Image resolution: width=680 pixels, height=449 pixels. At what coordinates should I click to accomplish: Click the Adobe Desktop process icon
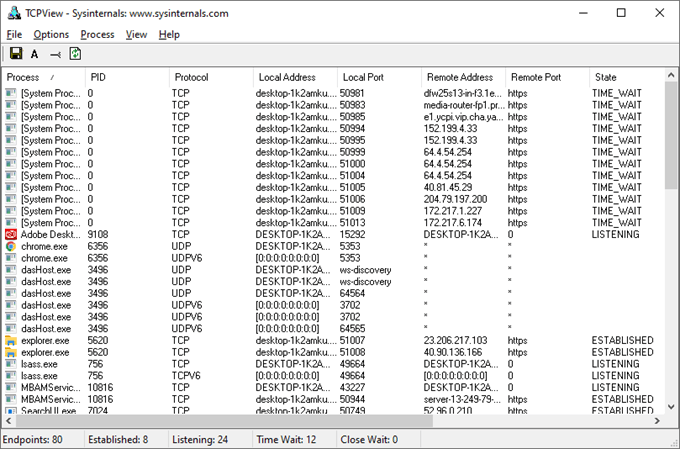tap(11, 235)
